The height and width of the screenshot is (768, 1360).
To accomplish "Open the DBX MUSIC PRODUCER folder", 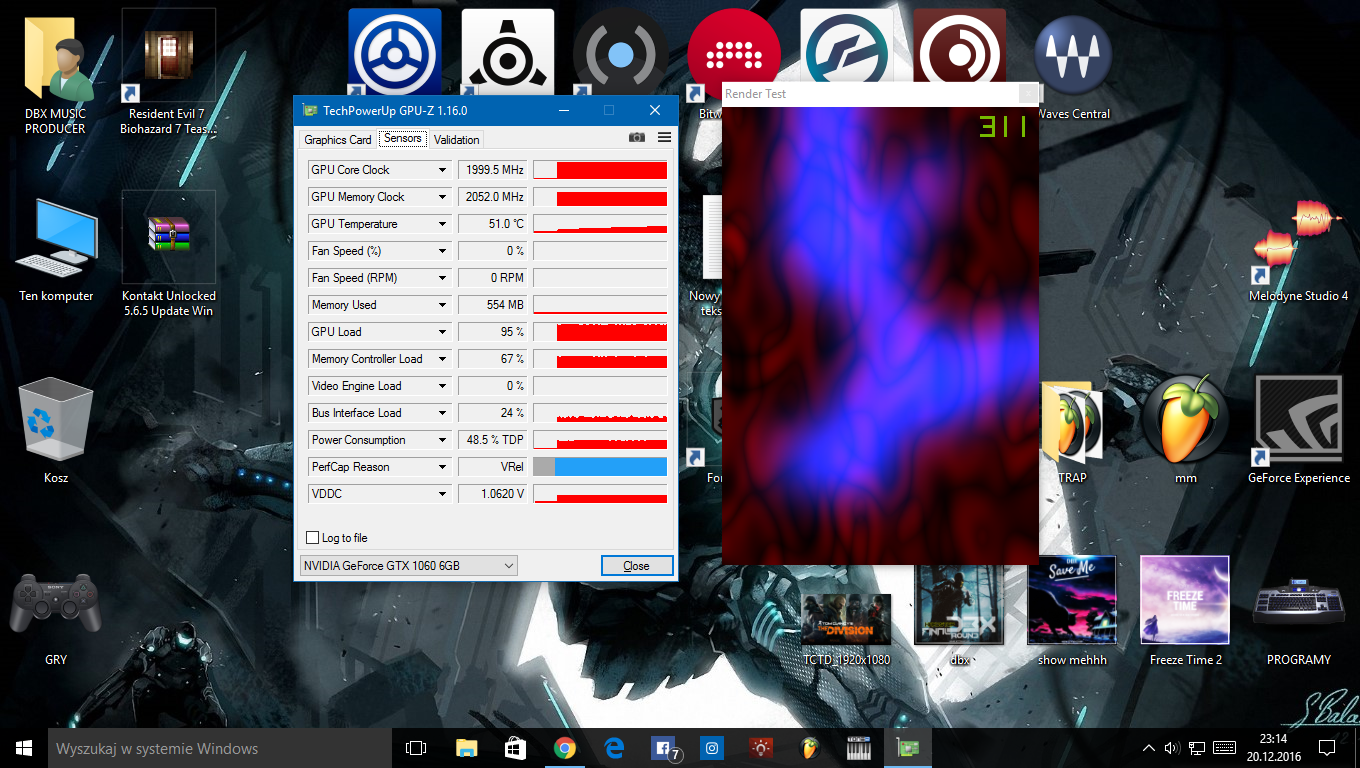I will pyautogui.click(x=56, y=75).
